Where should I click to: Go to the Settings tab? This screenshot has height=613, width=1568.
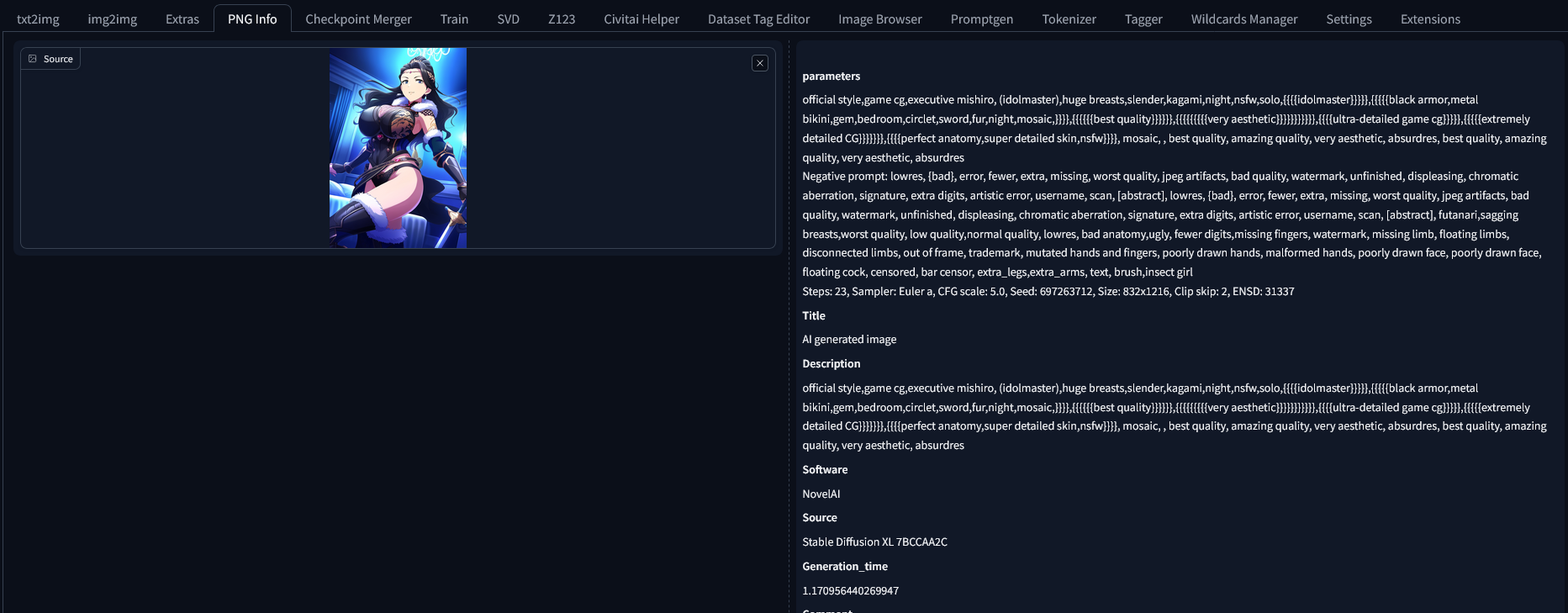click(1349, 19)
